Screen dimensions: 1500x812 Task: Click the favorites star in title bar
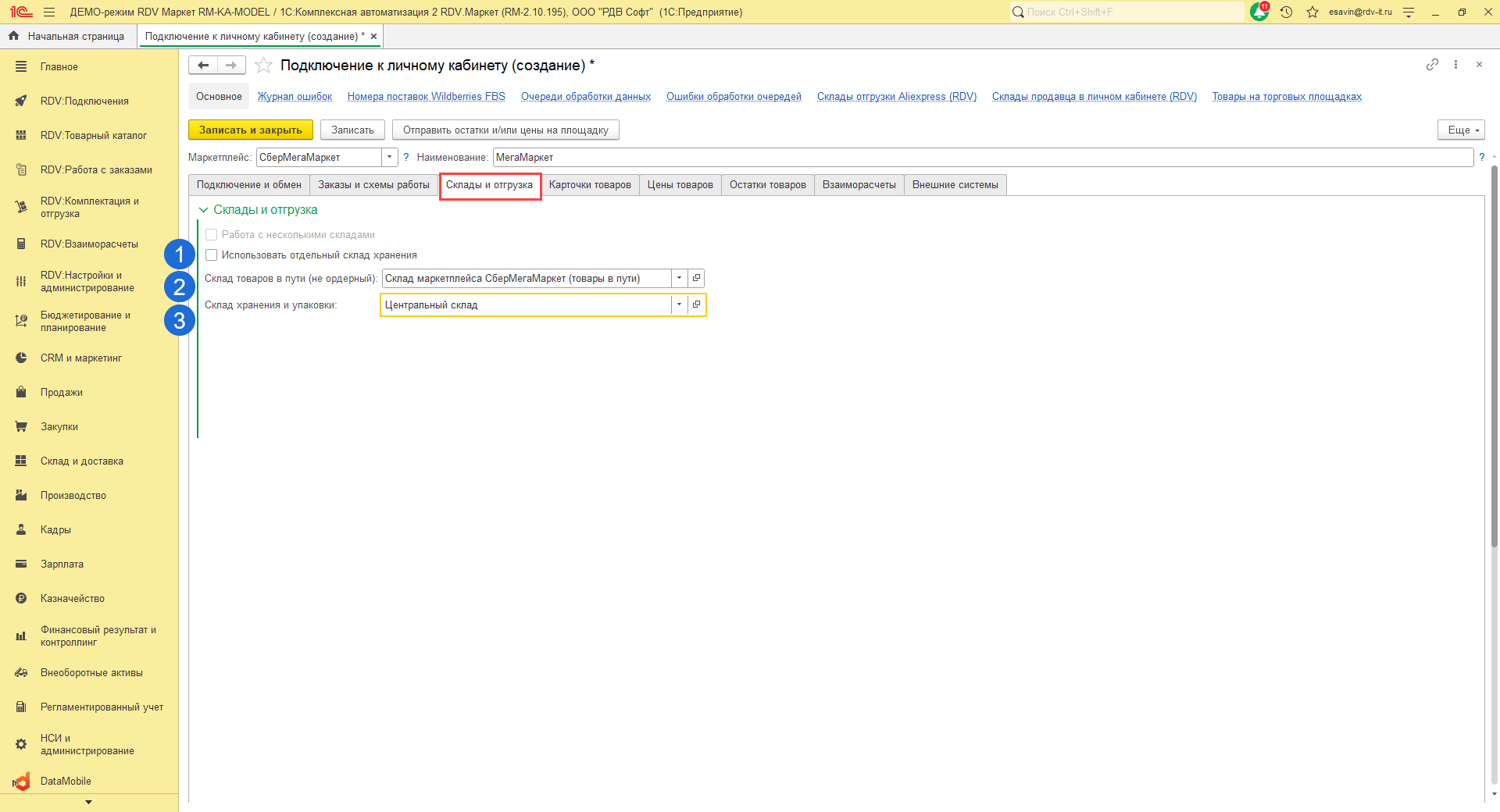(x=1312, y=12)
